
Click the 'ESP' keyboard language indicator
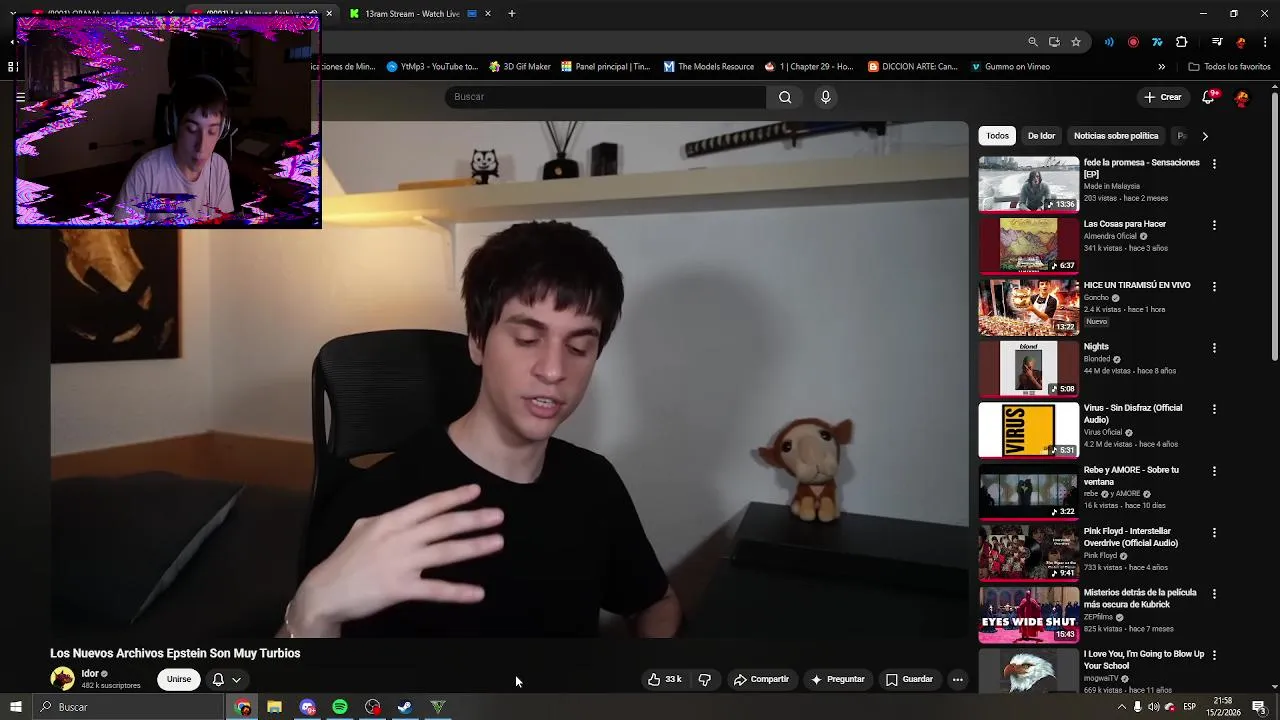(1189, 707)
